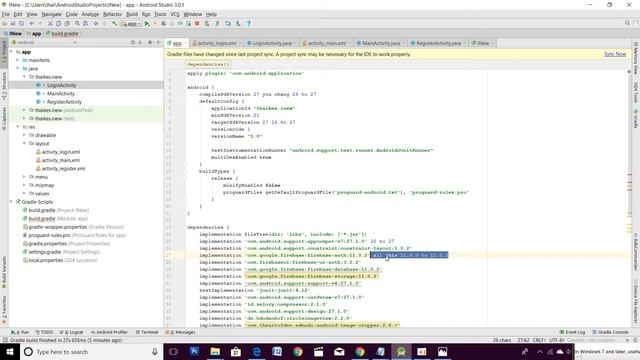
Task: Collapse the layout folder
Action: pos(24,144)
